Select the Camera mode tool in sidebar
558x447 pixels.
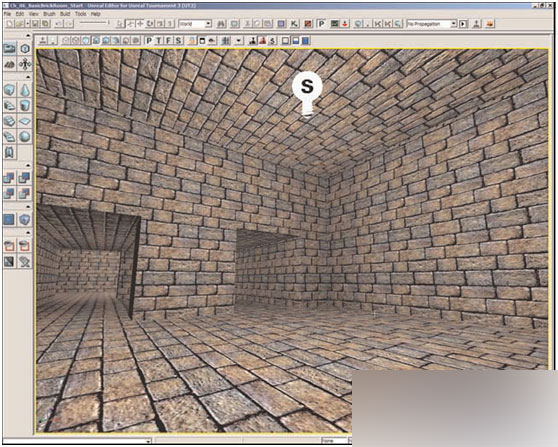(10, 49)
